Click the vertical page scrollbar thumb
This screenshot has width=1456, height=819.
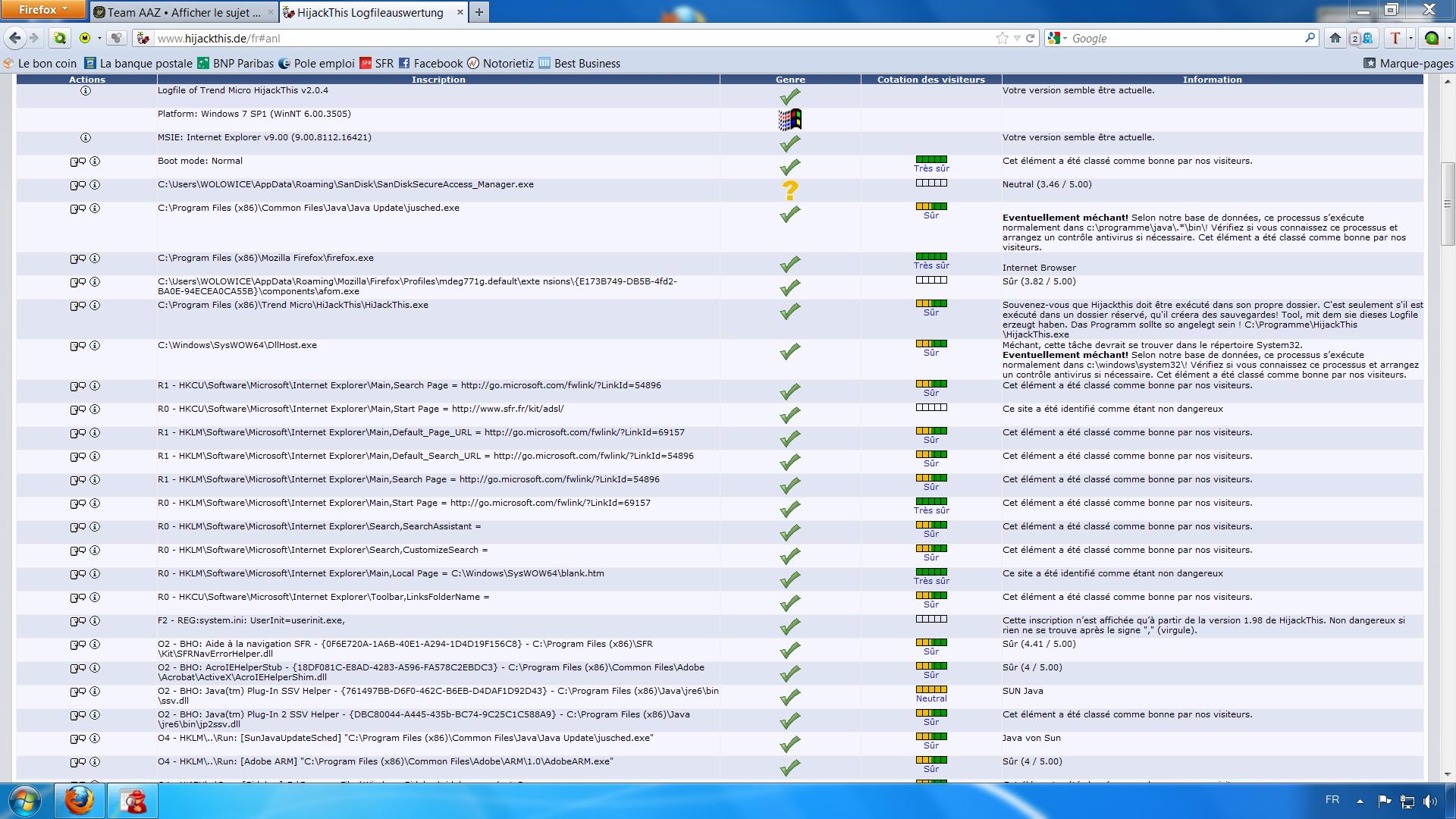1448,204
